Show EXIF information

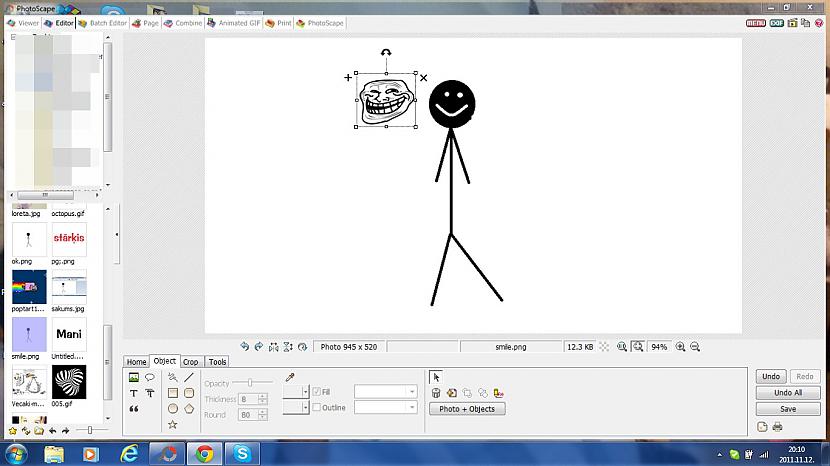pyautogui.click(x=777, y=23)
